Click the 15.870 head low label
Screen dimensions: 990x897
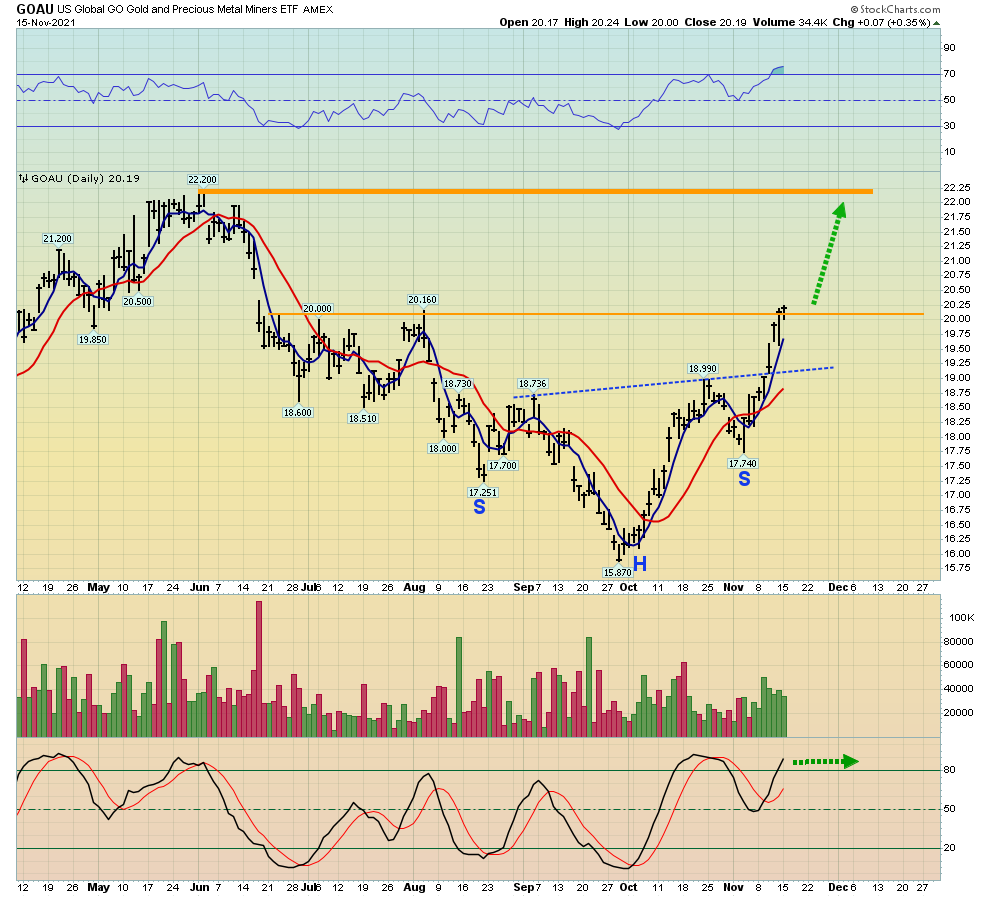point(617,573)
